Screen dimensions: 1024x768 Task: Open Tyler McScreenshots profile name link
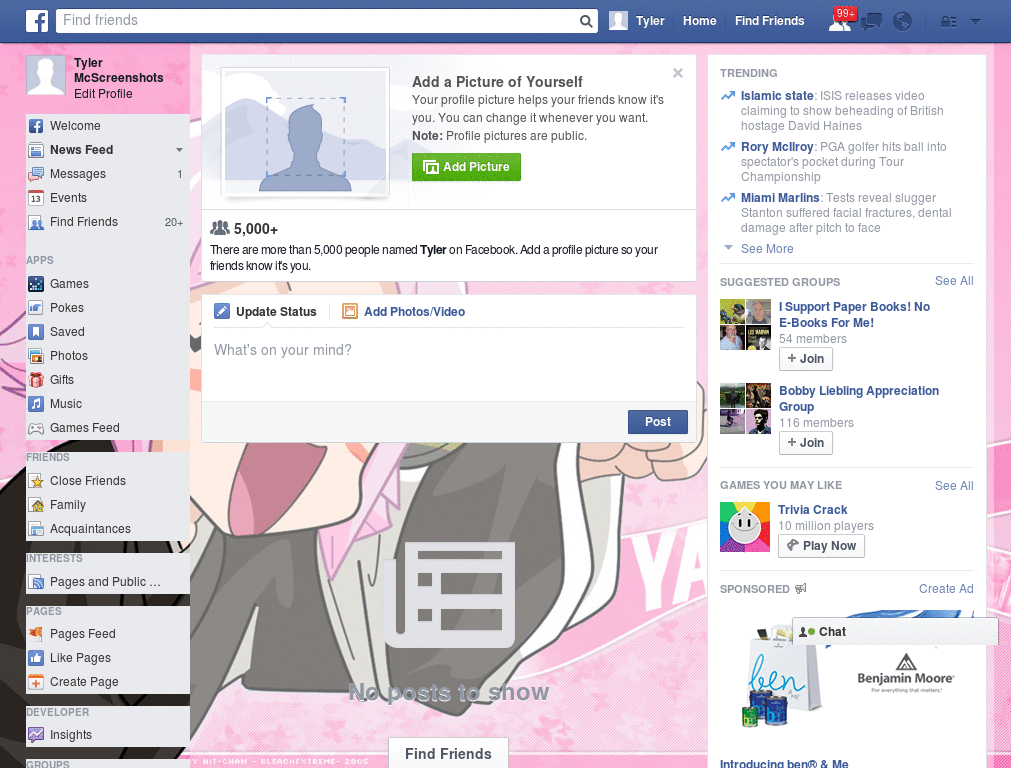118,71
